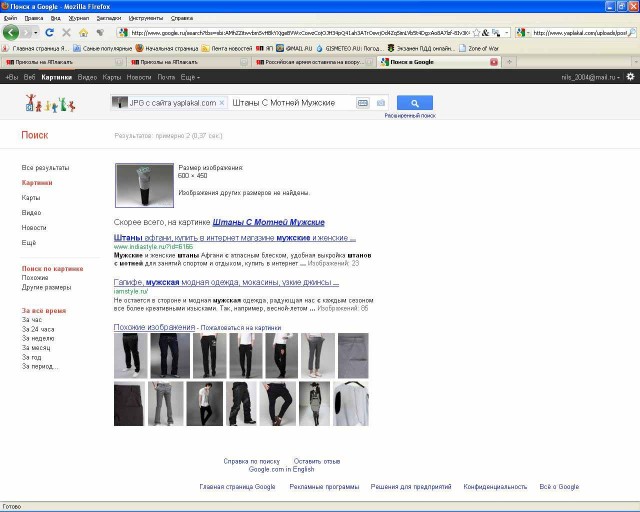
Task: Select Карты in left sidebar
Action: pyautogui.click(x=31, y=198)
